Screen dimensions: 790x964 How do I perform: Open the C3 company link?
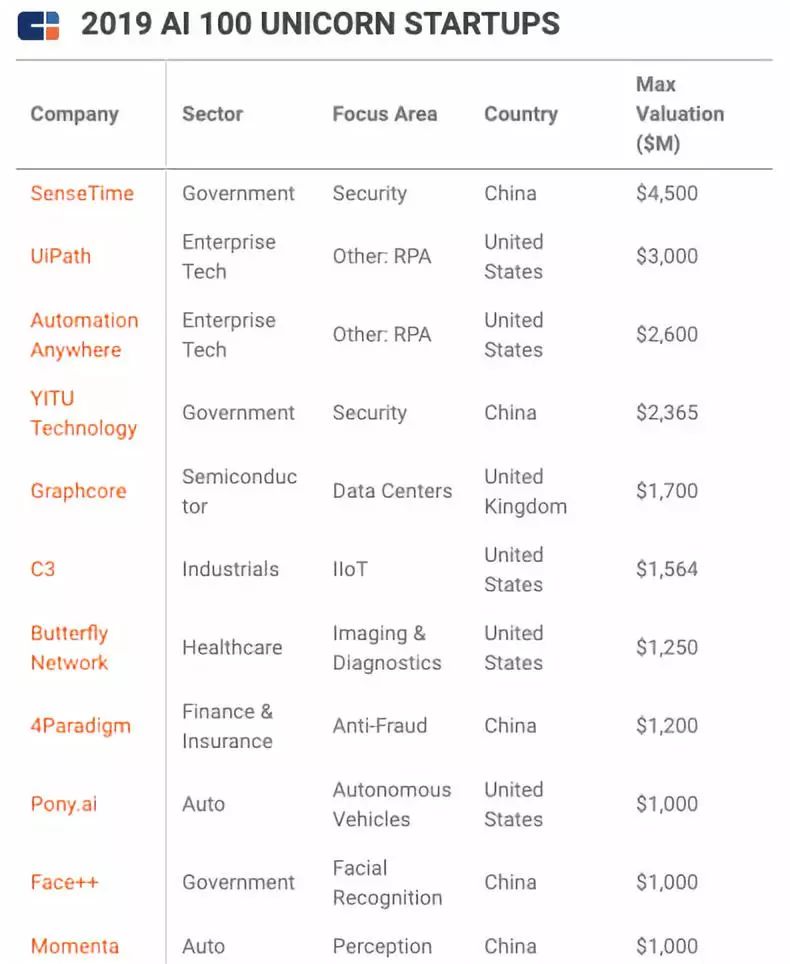(x=43, y=569)
